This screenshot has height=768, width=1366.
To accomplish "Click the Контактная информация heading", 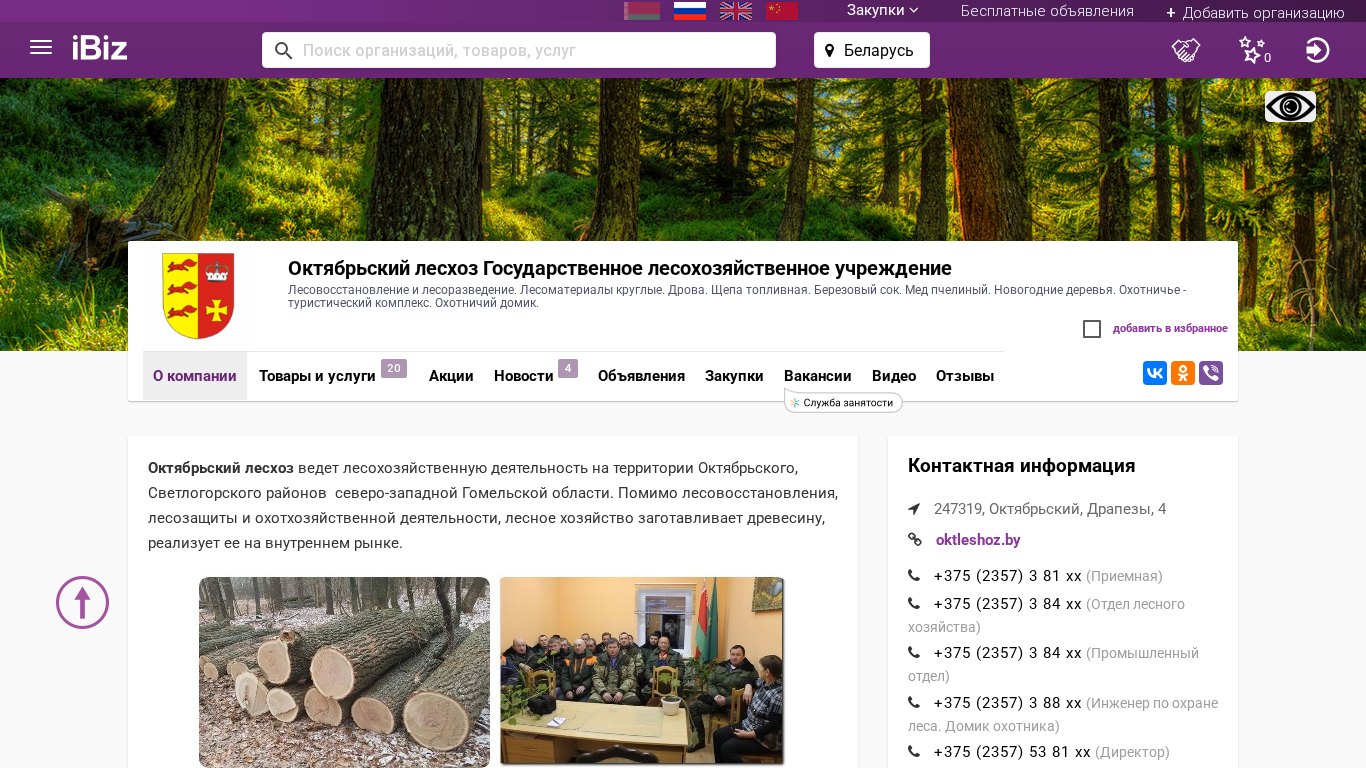I will (x=1021, y=465).
